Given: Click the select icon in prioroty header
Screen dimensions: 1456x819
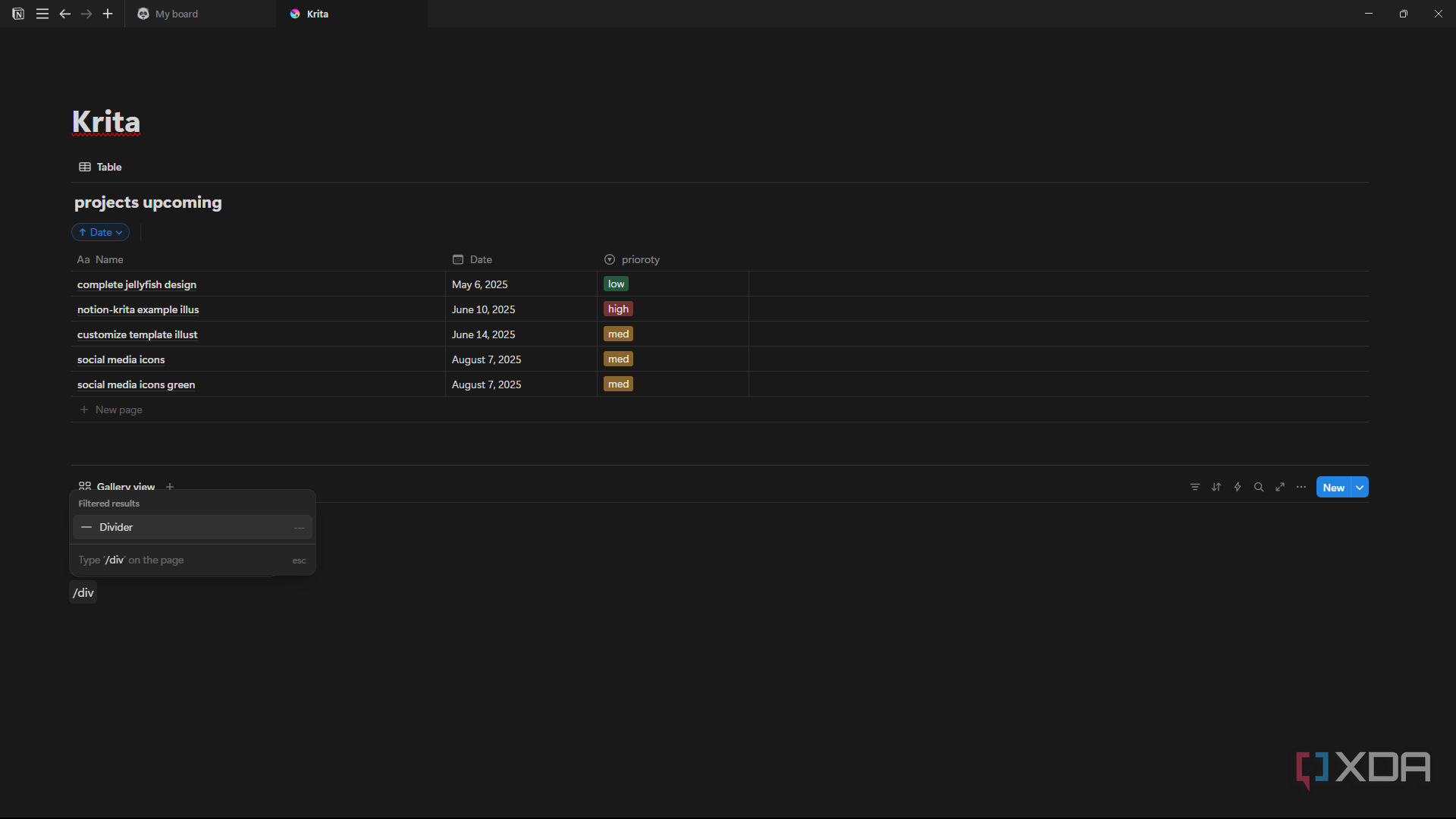Looking at the screenshot, I should pyautogui.click(x=610, y=259).
